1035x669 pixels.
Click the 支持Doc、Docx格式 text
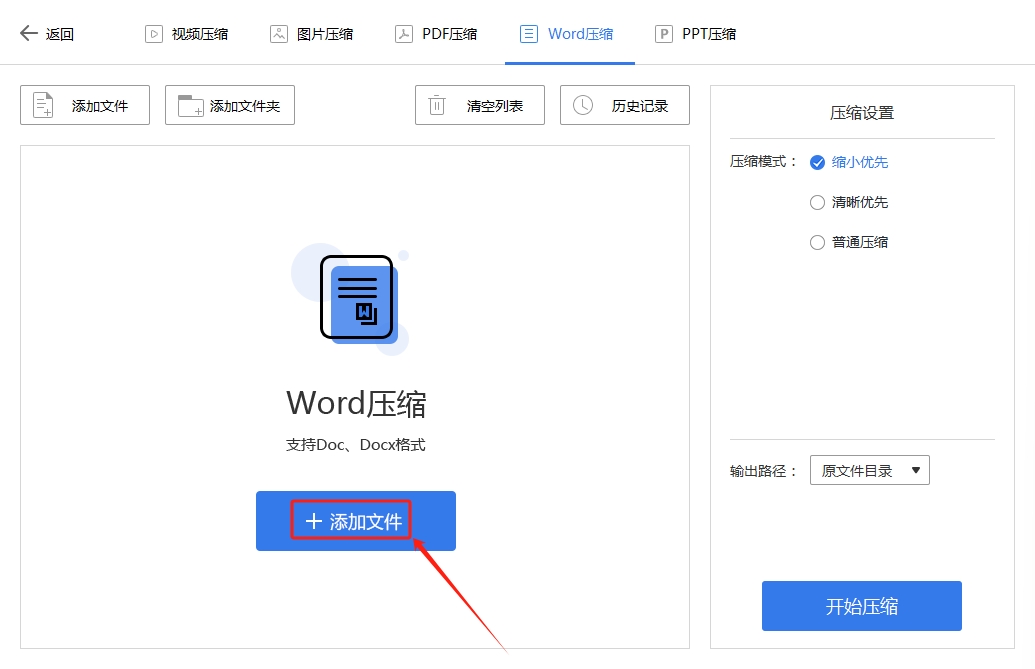click(x=356, y=445)
